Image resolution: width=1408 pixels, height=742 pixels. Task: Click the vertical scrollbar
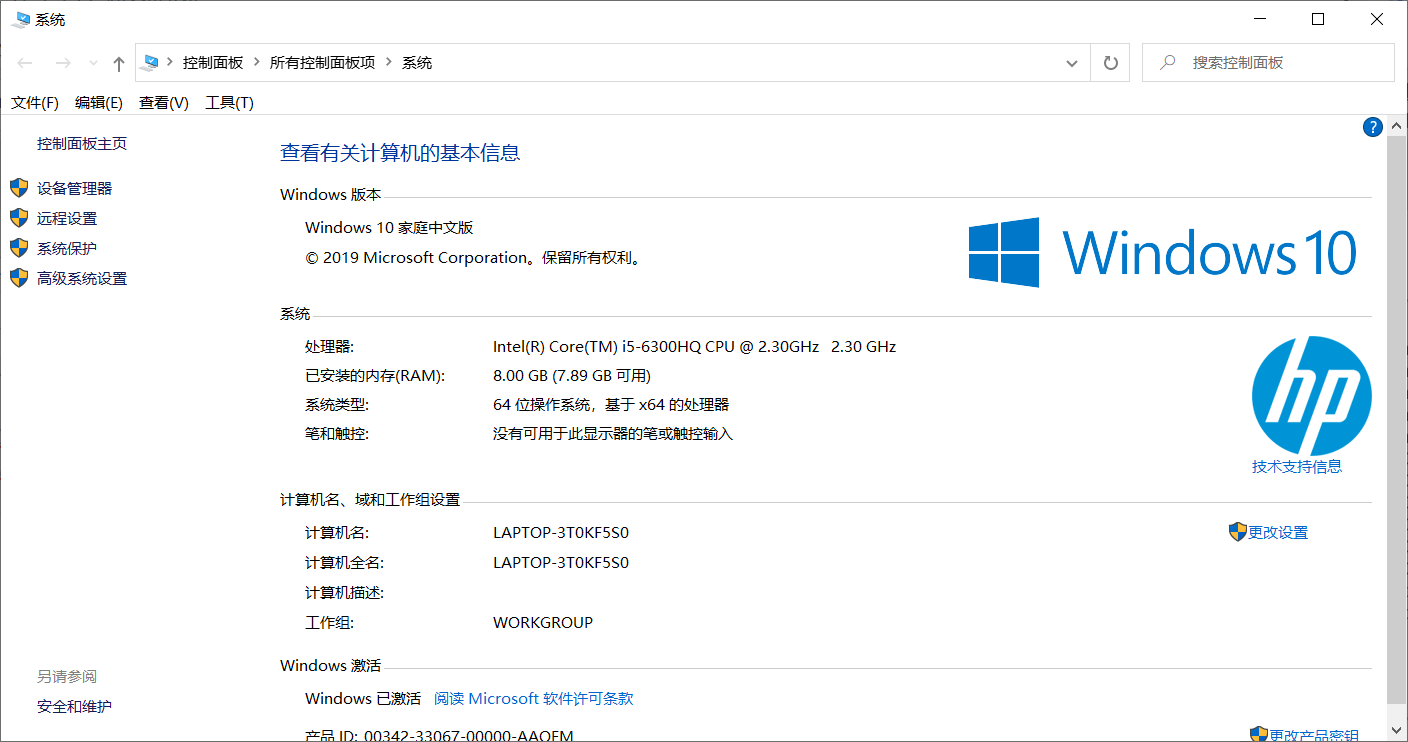click(1397, 420)
